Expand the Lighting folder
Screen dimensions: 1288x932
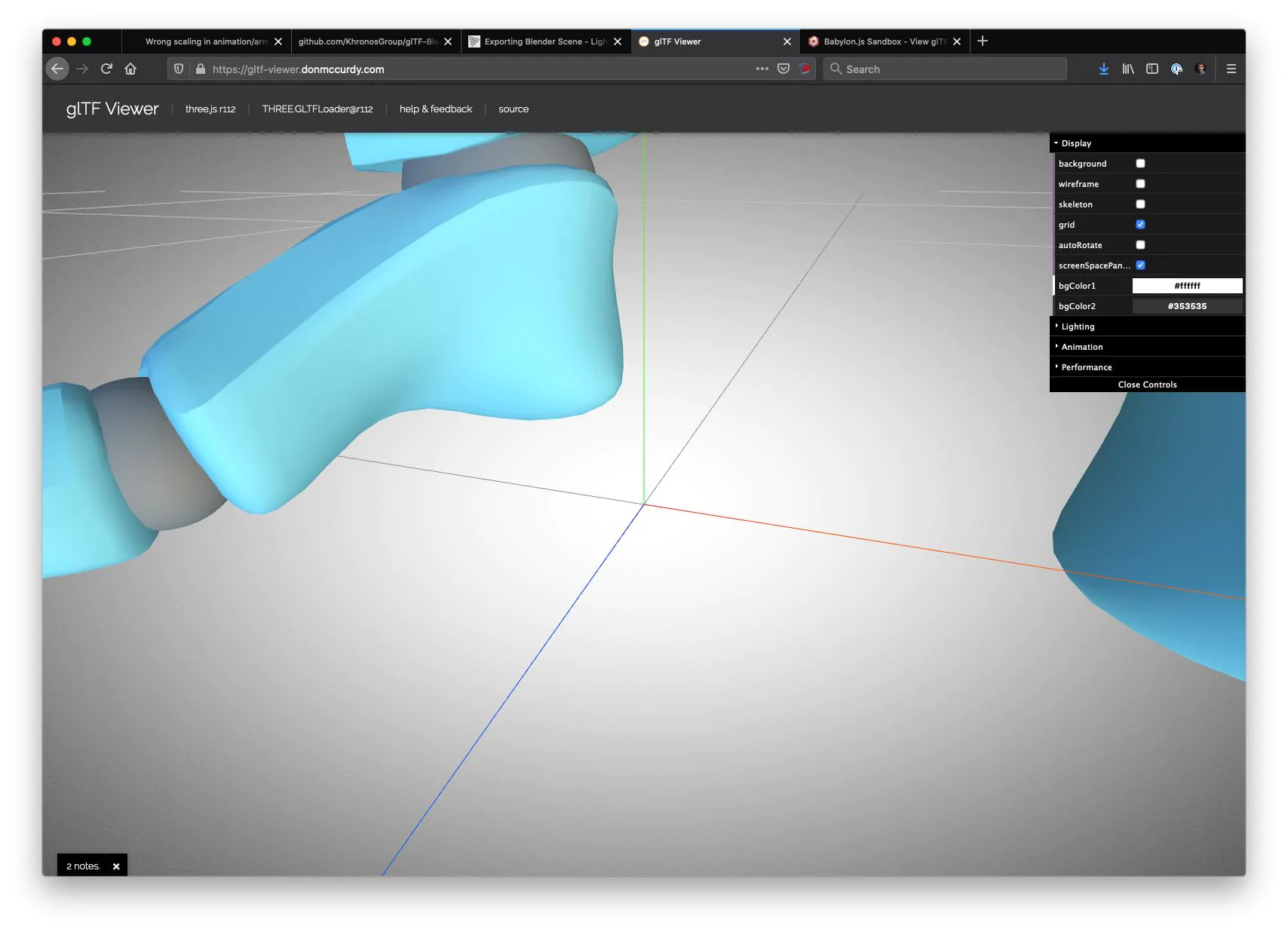pyautogui.click(x=1147, y=327)
